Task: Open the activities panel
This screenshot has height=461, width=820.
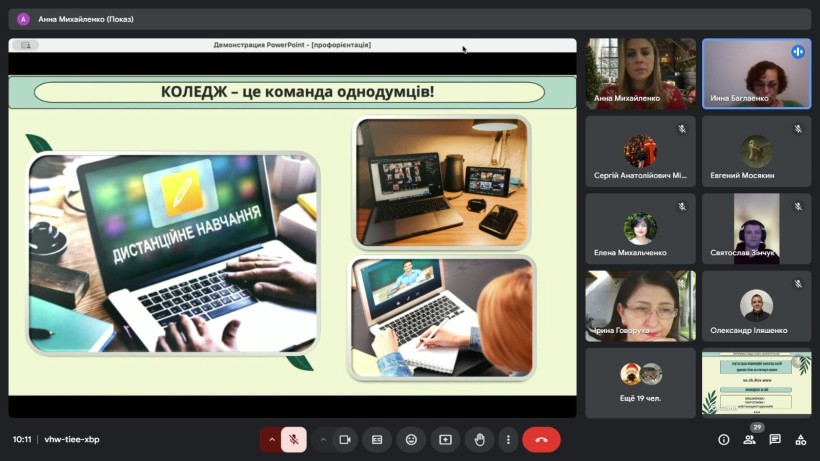Action: click(x=801, y=440)
